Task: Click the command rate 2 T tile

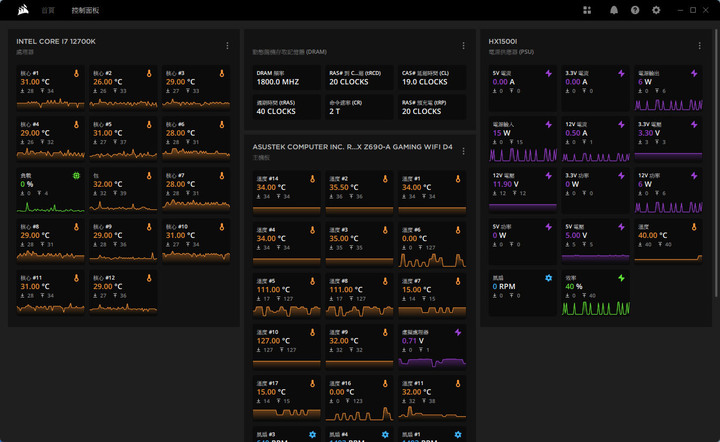Action: tap(359, 107)
